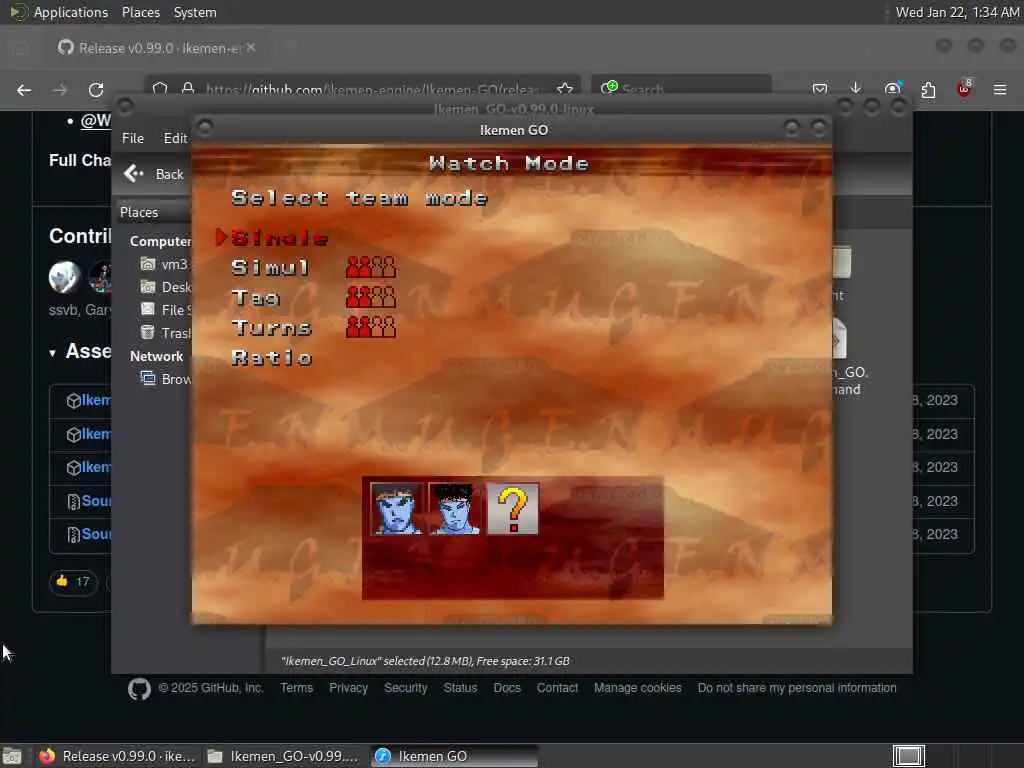Open Browse Network in file manager sidebar

166,379
